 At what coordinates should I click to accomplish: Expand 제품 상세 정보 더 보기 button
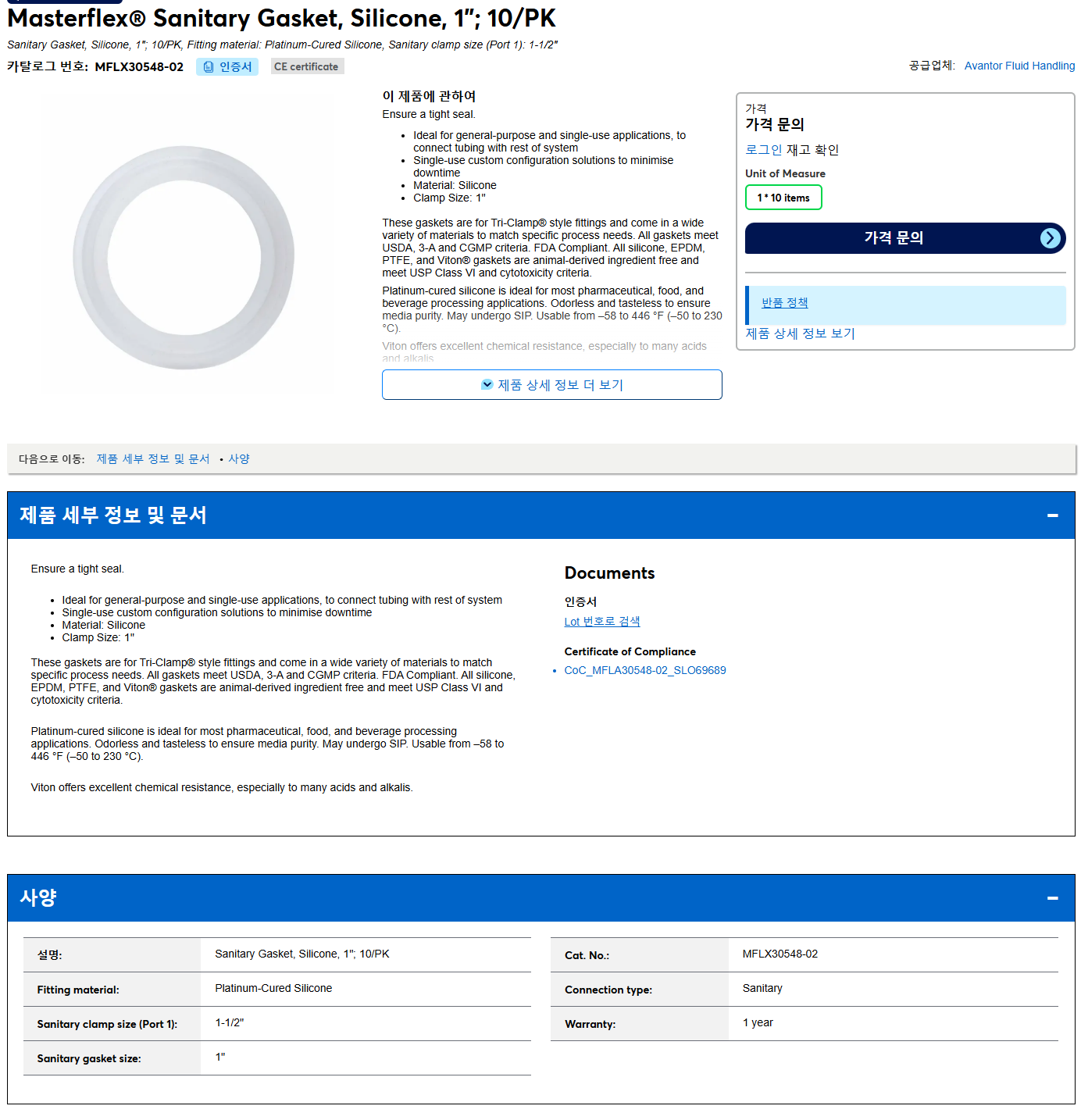tap(552, 384)
